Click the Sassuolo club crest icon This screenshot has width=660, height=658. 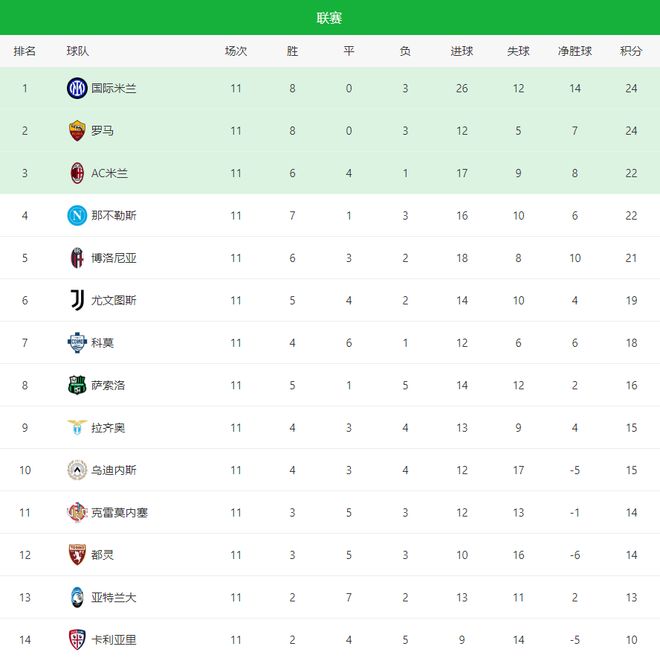(x=77, y=385)
